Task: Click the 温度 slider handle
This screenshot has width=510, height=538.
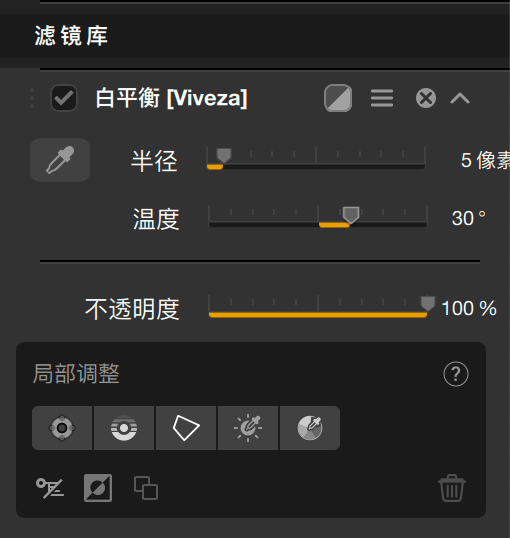Action: coord(351,215)
